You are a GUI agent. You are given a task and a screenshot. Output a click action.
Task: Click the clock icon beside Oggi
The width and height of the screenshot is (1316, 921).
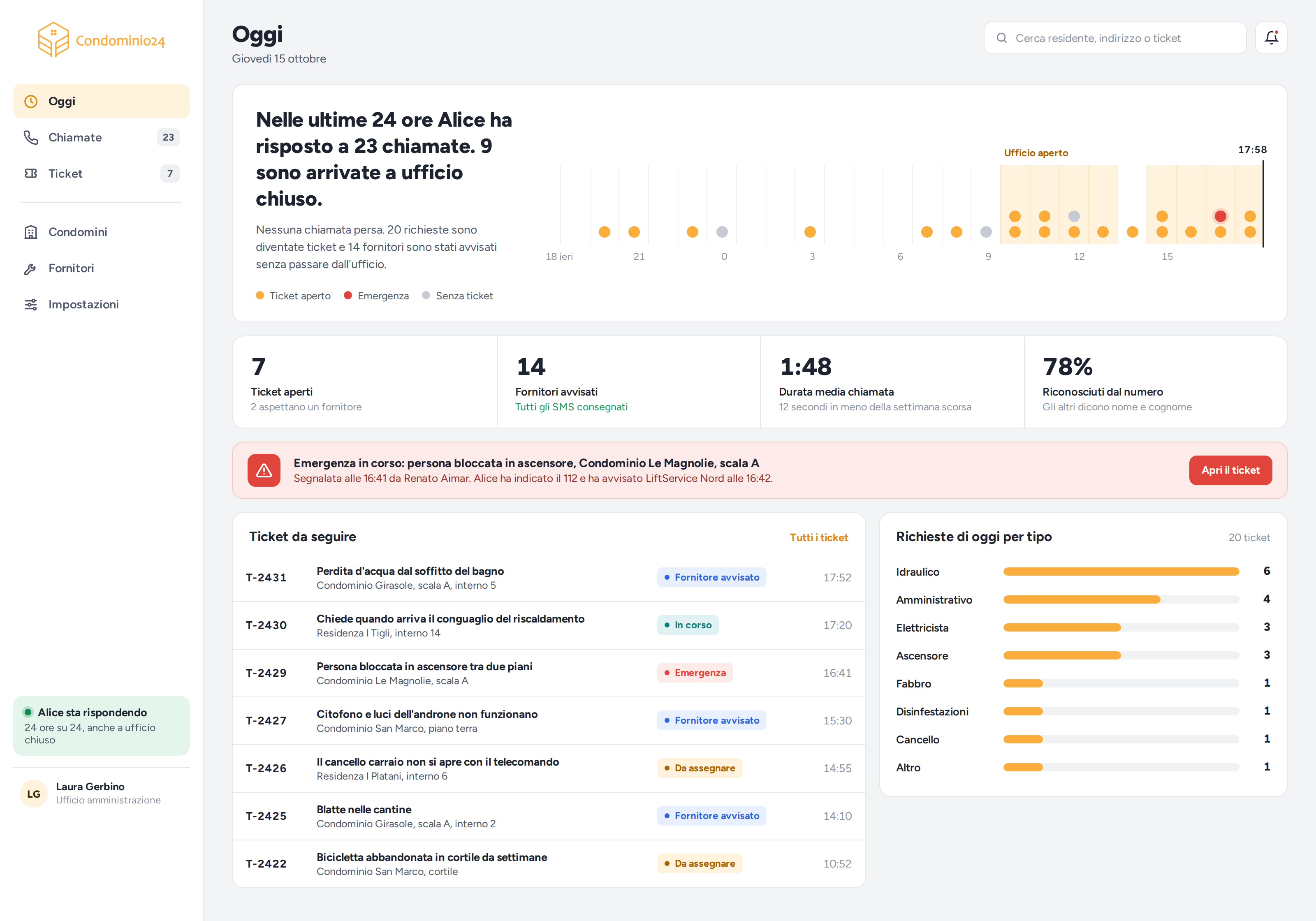31,102
